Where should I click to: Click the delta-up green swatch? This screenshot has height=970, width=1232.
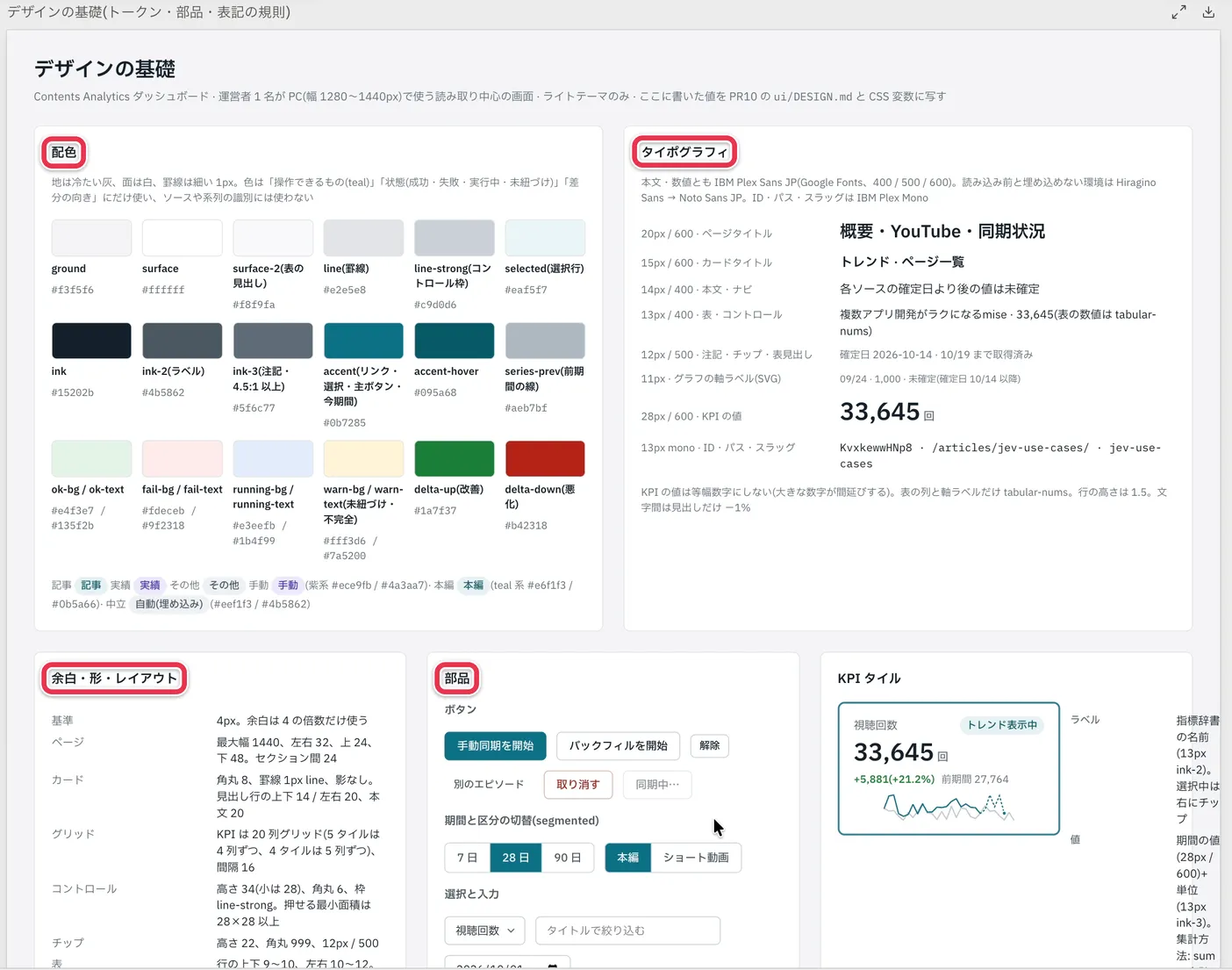click(x=455, y=458)
